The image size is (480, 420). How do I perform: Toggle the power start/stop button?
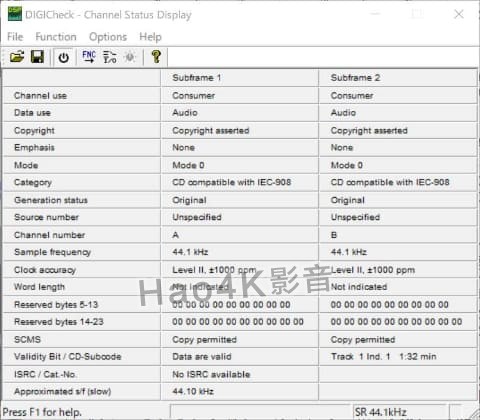(63, 57)
